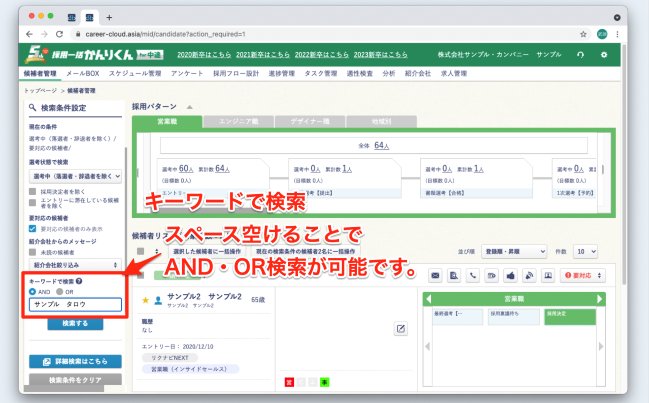
Task: Open the アンケート menu tab
Action: click(187, 74)
